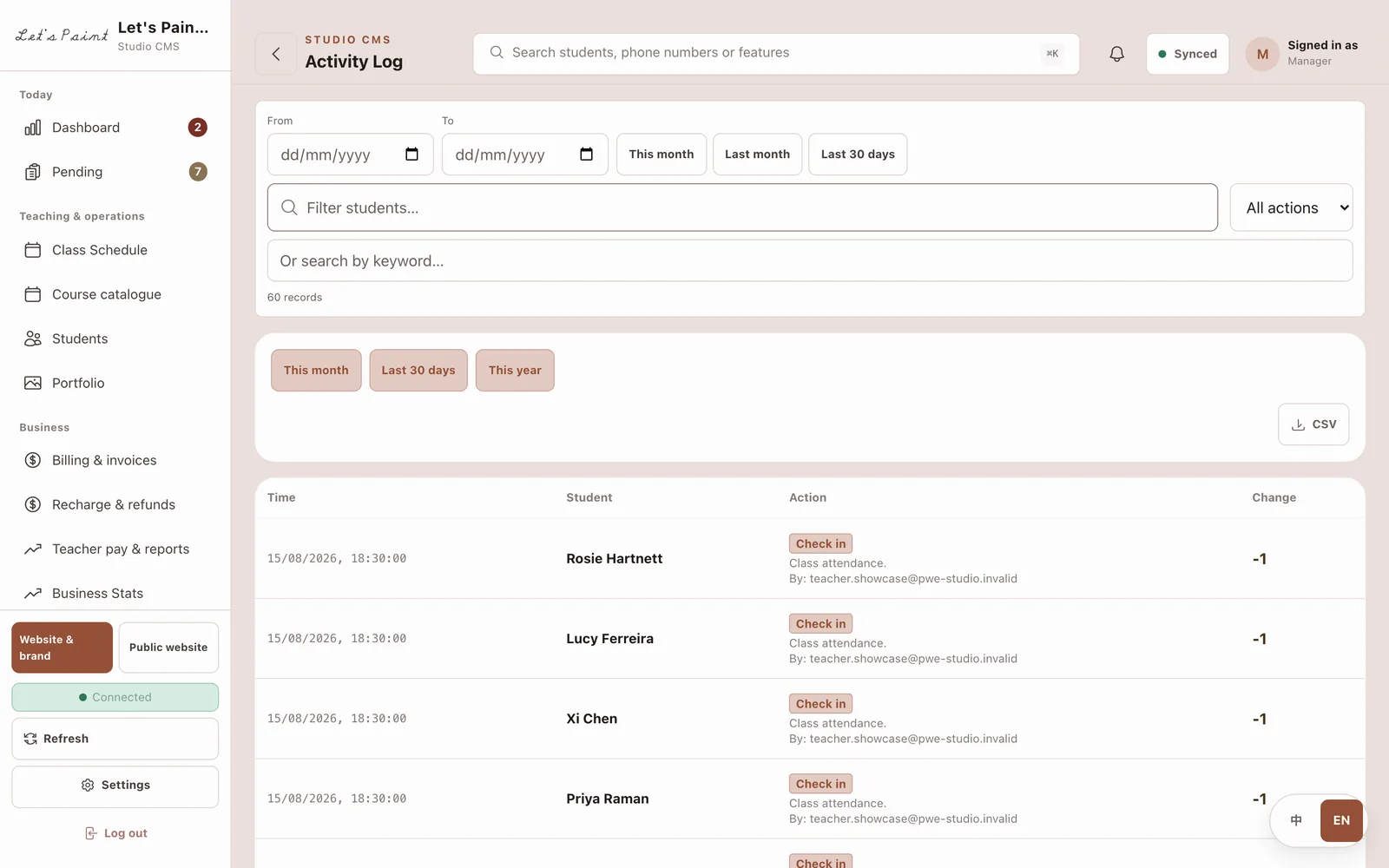Click Log out
Image resolution: width=1389 pixels, height=868 pixels.
pos(115,833)
